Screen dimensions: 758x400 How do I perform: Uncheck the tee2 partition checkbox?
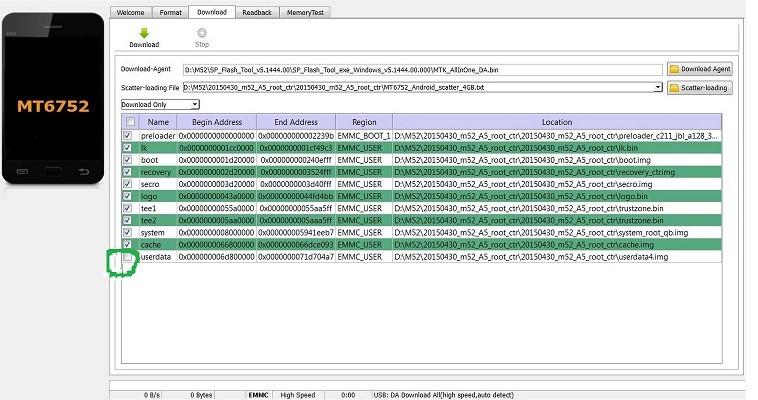click(128, 220)
